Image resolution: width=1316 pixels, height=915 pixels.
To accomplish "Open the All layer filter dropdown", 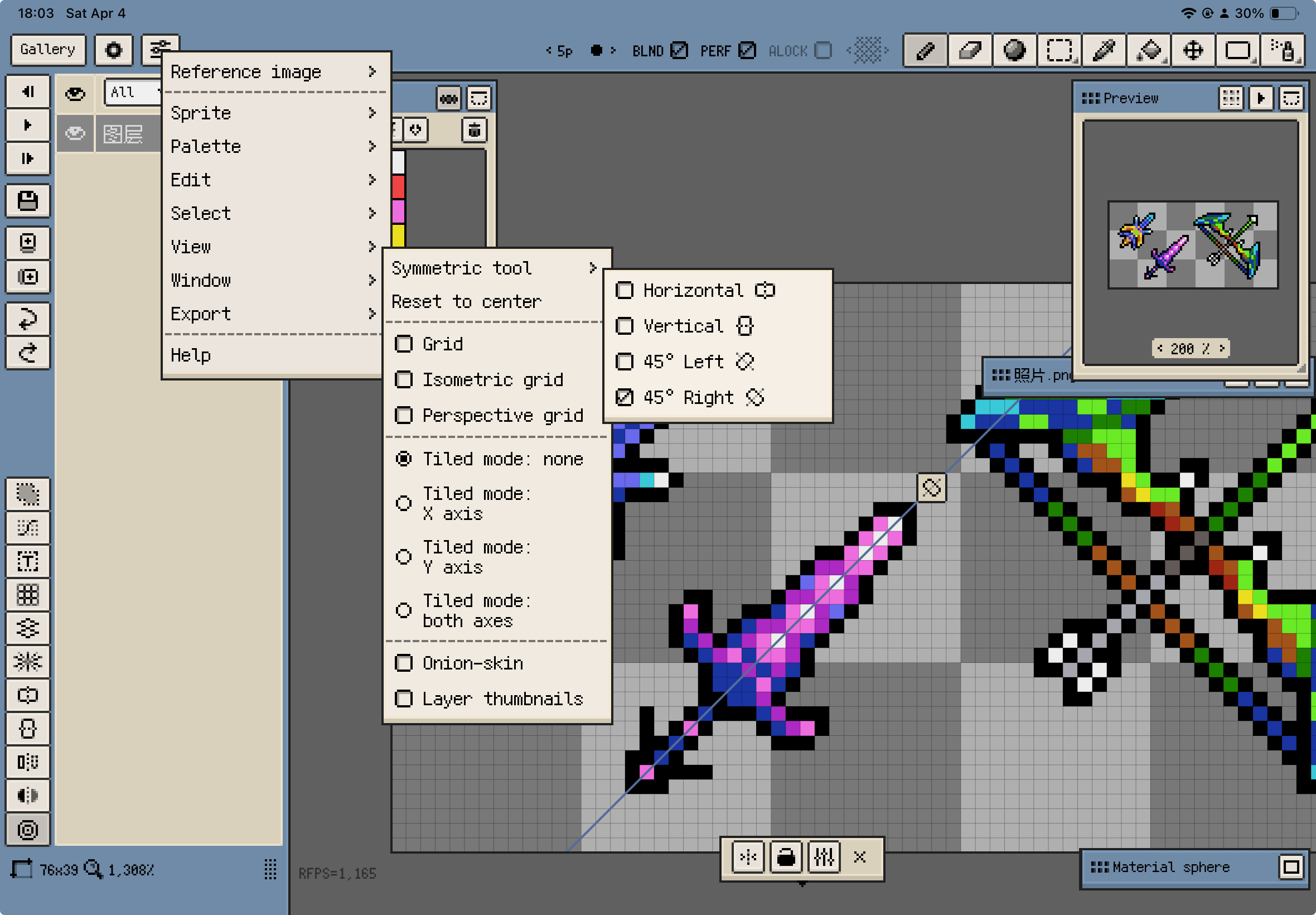I will [133, 92].
